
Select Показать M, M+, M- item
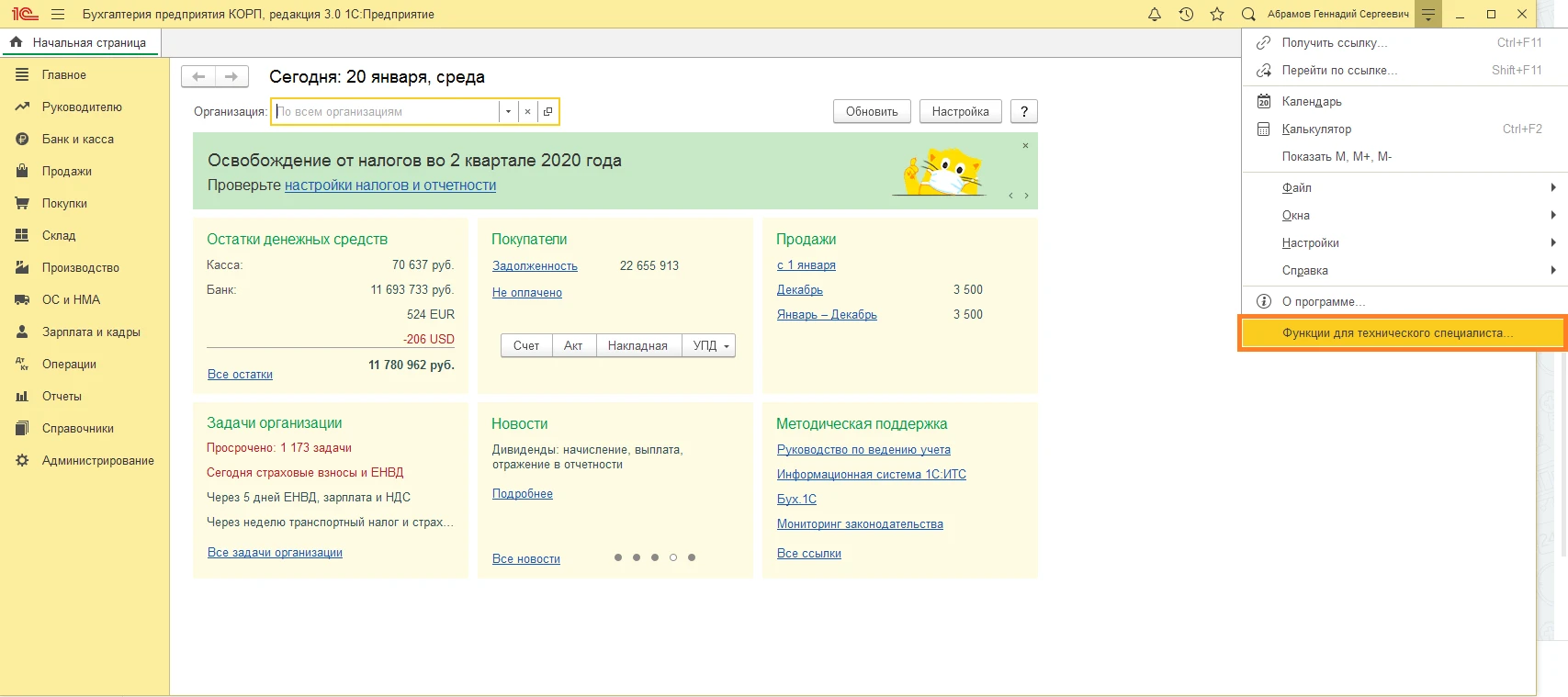[1405, 156]
